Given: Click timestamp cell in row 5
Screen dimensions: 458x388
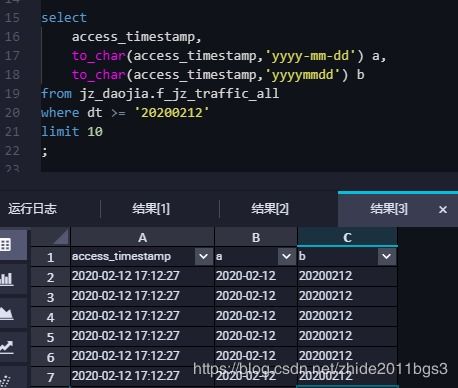Looking at the screenshot, I should pos(142,336).
